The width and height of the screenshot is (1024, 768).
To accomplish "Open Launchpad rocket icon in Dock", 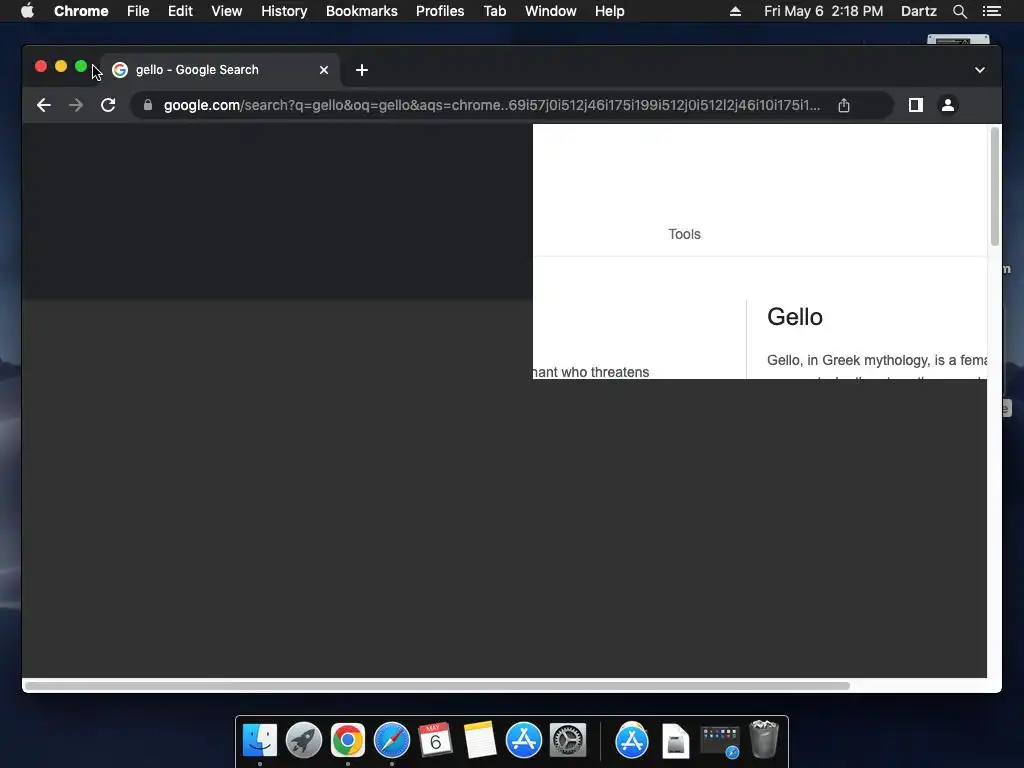I will pos(304,741).
